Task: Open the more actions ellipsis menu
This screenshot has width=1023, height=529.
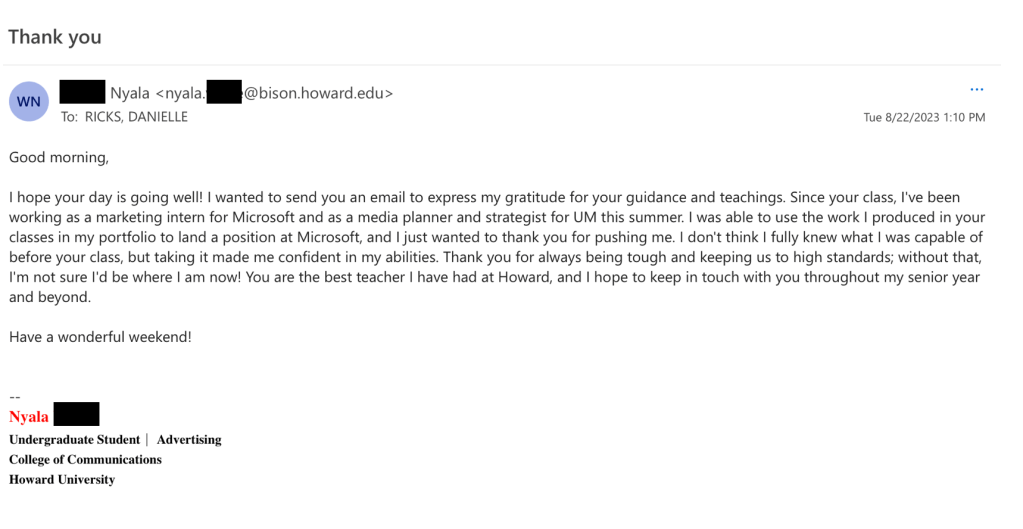Action: point(977,90)
